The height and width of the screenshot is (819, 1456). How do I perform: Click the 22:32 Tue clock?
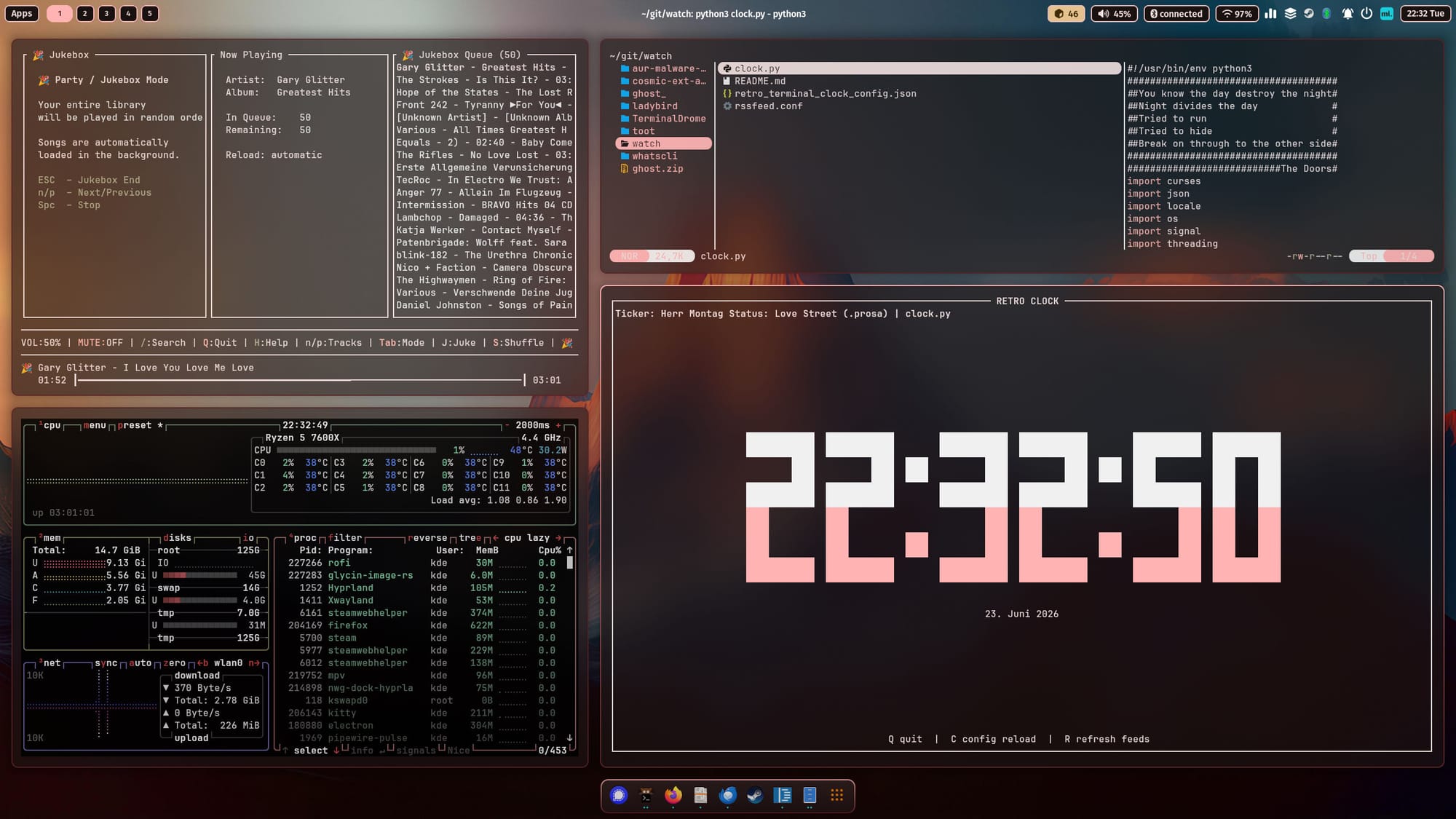point(1425,13)
